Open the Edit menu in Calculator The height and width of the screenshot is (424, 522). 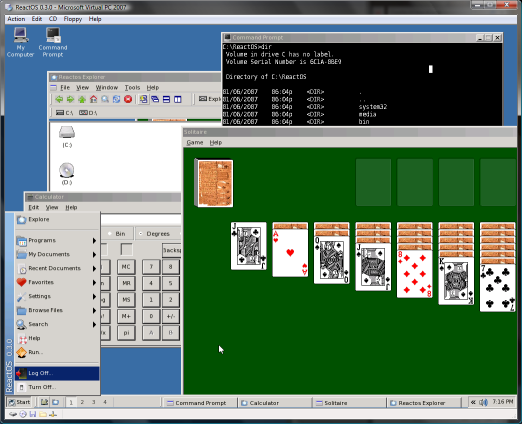click(34, 207)
